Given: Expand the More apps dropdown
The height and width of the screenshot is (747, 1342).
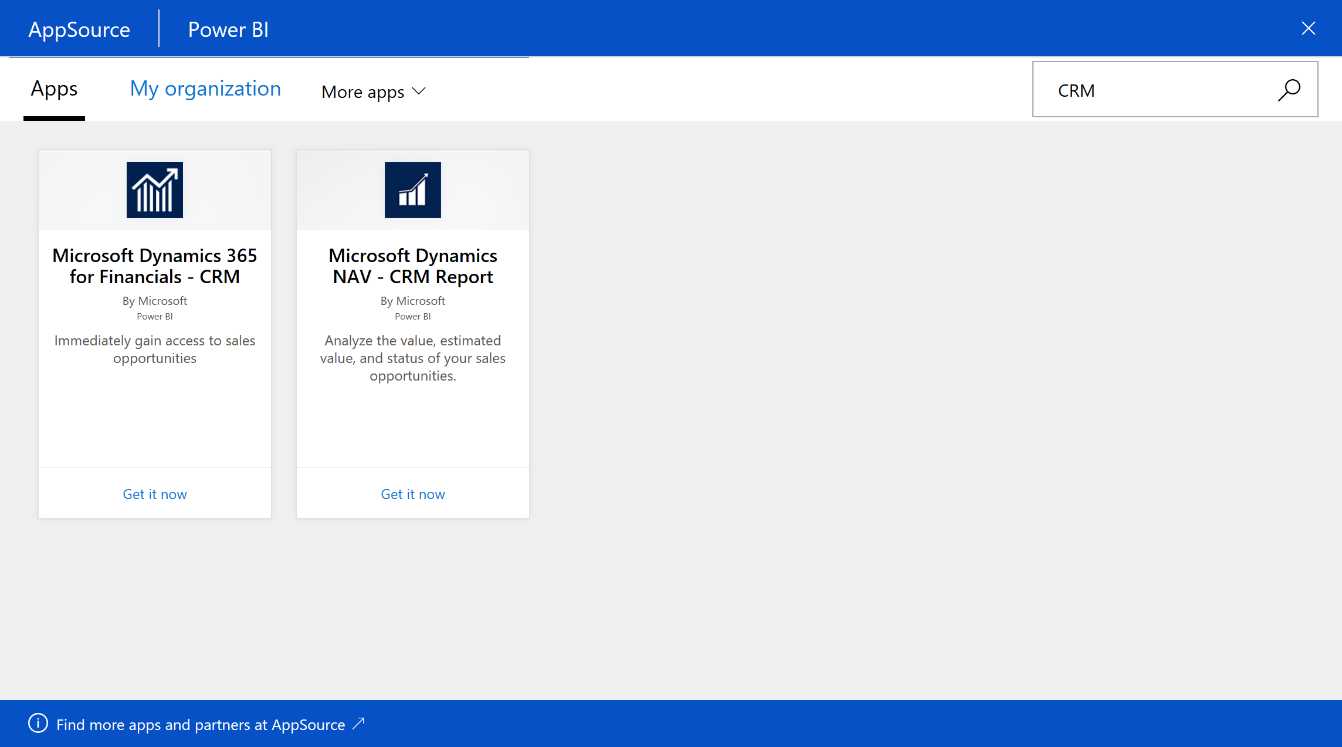Looking at the screenshot, I should (x=373, y=91).
